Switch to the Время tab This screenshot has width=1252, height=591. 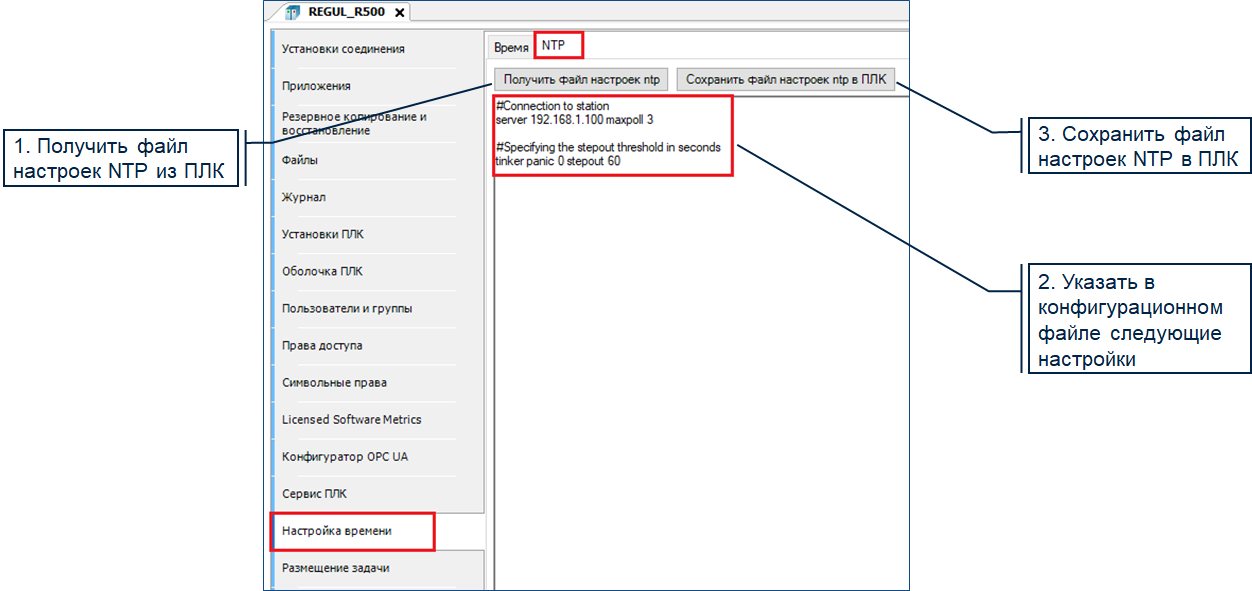(511, 47)
